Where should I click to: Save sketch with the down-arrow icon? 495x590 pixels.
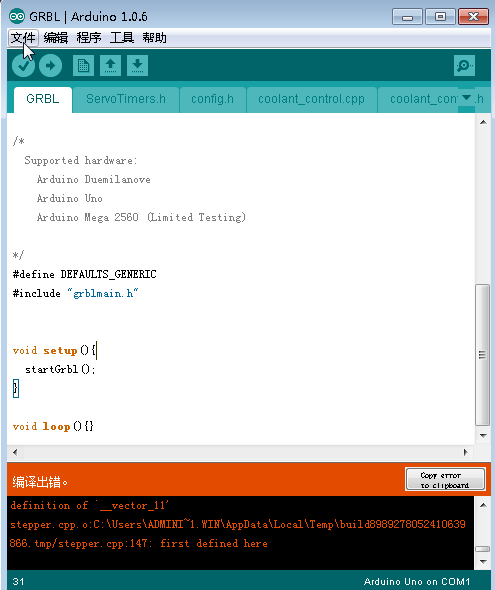tap(137, 65)
